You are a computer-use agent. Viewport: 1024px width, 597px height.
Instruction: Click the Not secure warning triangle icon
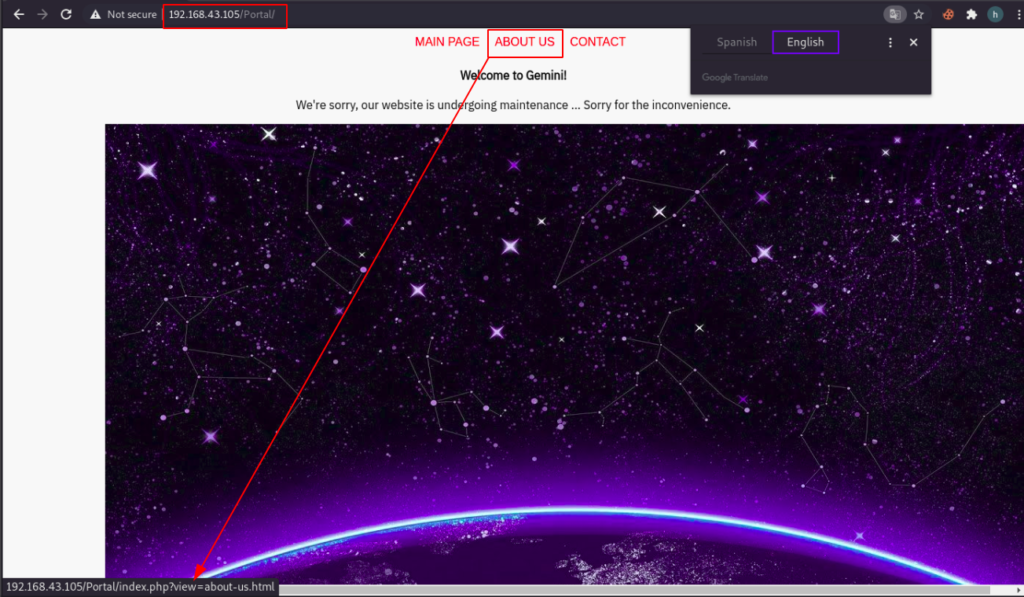click(95, 14)
